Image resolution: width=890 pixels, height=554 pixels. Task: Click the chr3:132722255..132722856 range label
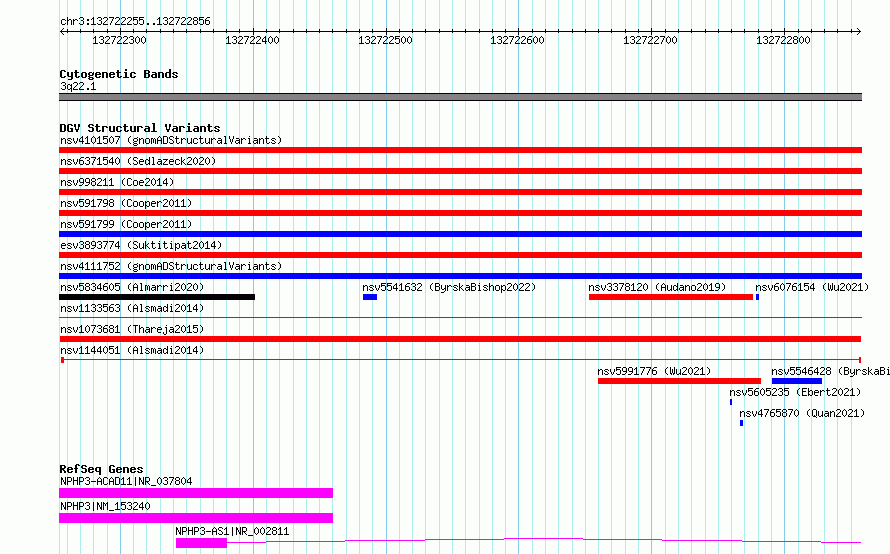pyautogui.click(x=135, y=21)
